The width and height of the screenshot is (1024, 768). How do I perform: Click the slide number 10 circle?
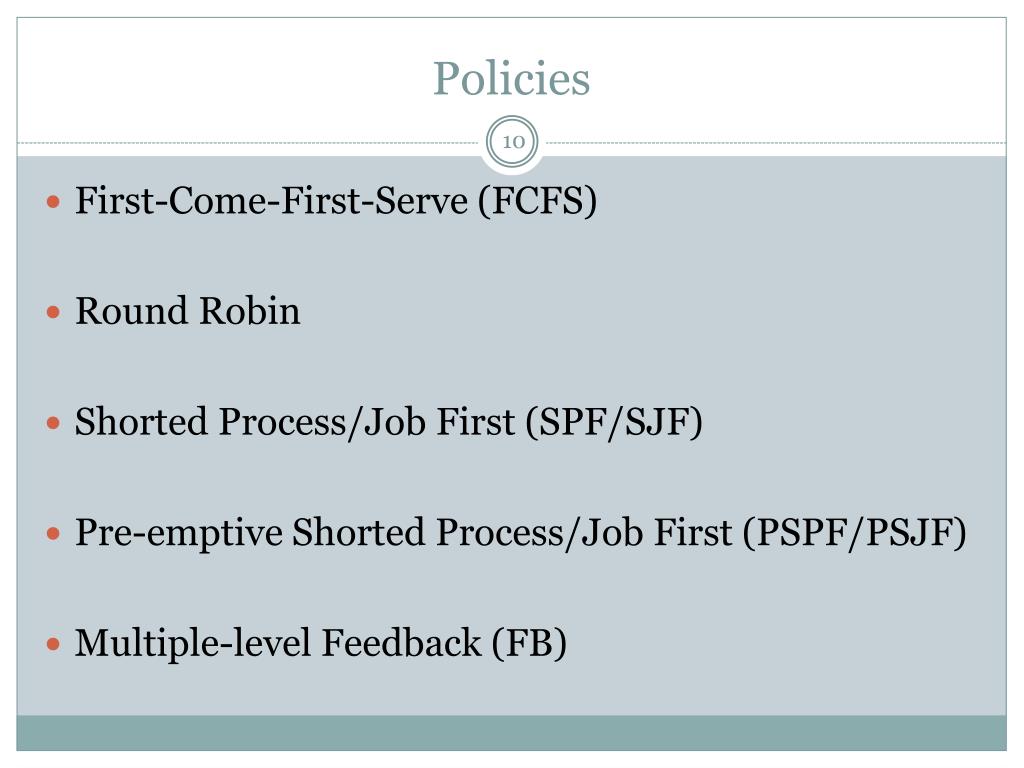click(x=513, y=142)
